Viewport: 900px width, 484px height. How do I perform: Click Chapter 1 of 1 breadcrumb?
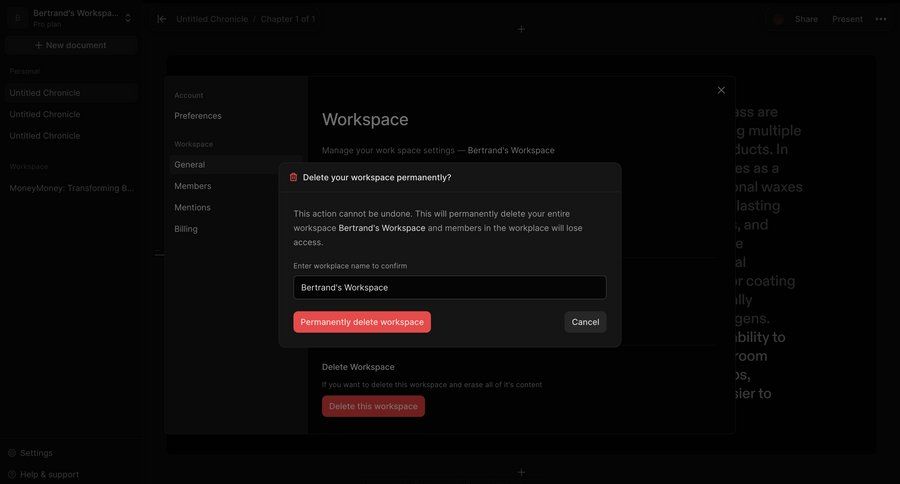[x=288, y=19]
